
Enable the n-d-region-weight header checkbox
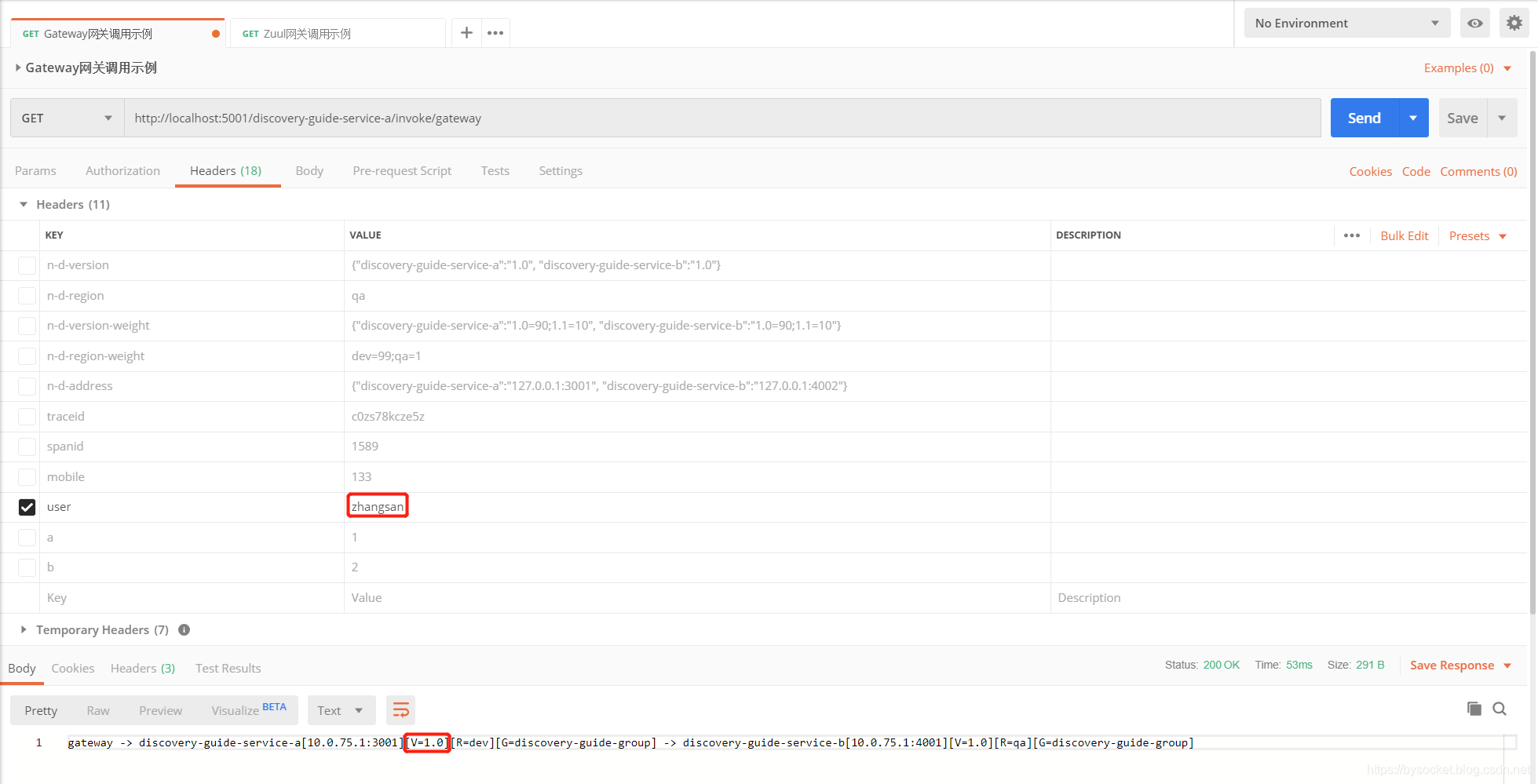(x=27, y=356)
